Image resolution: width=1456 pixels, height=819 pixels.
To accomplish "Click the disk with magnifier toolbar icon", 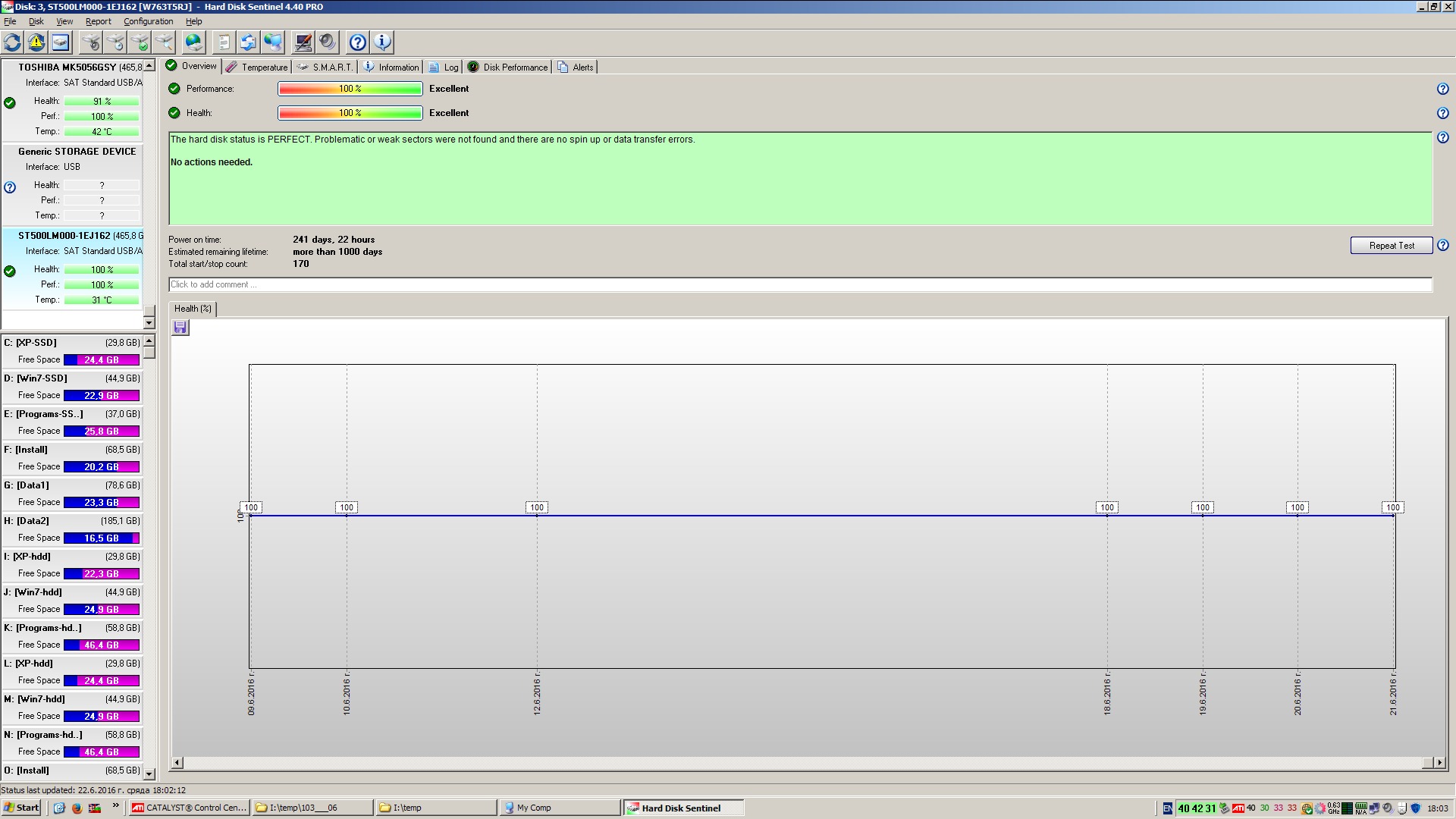I will 164,42.
